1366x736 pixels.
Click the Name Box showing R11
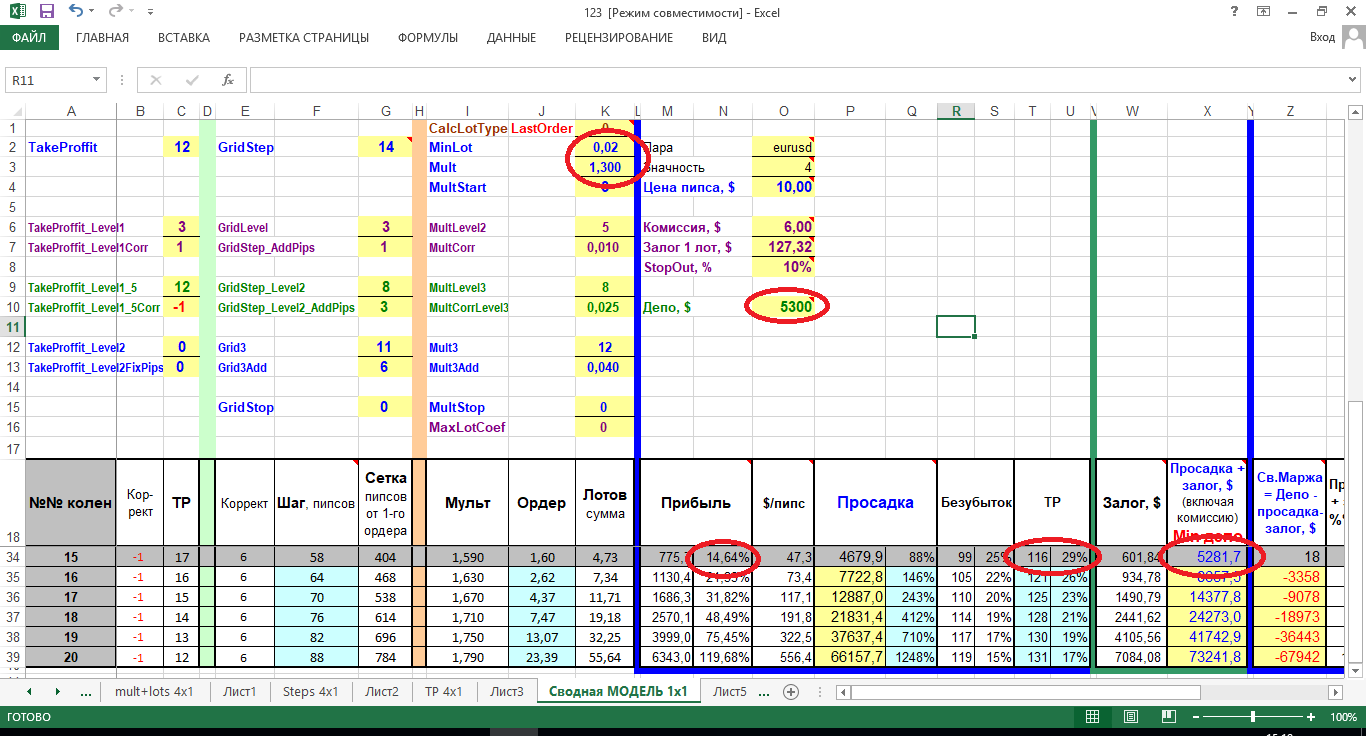[49, 80]
